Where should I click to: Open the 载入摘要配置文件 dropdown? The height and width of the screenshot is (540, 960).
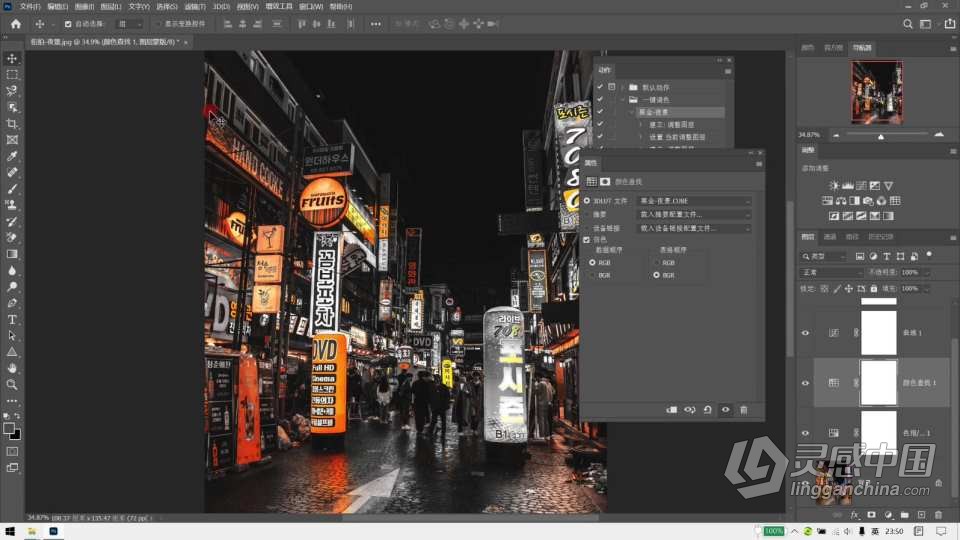694,214
